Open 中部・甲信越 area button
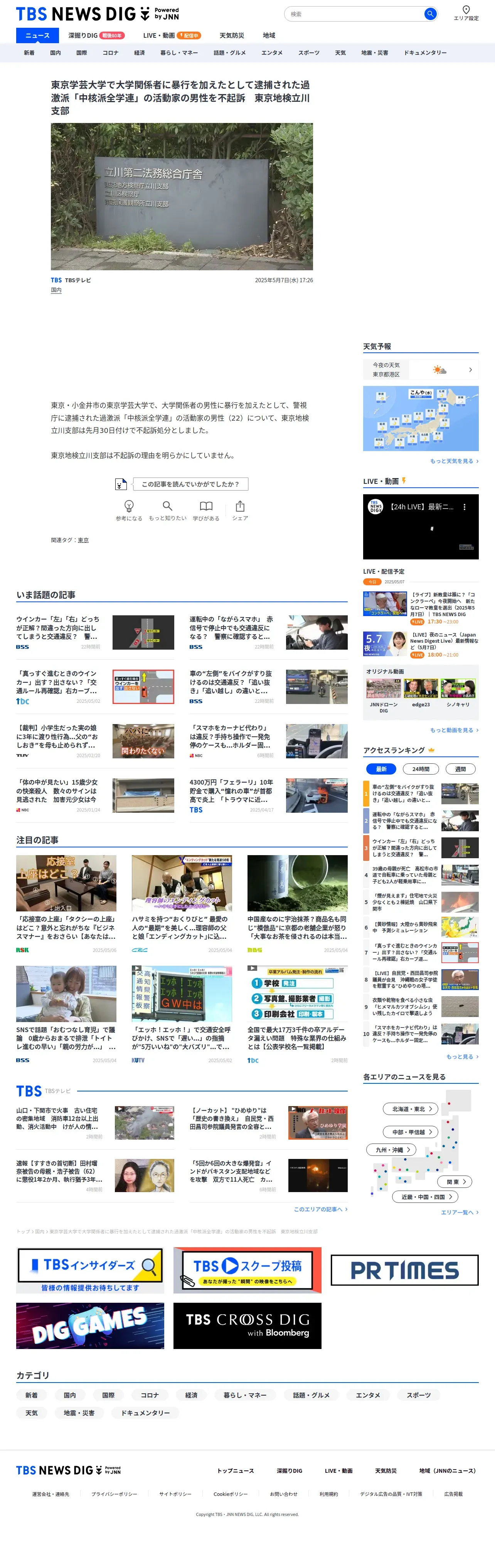The image size is (495, 1568). 411,1132
